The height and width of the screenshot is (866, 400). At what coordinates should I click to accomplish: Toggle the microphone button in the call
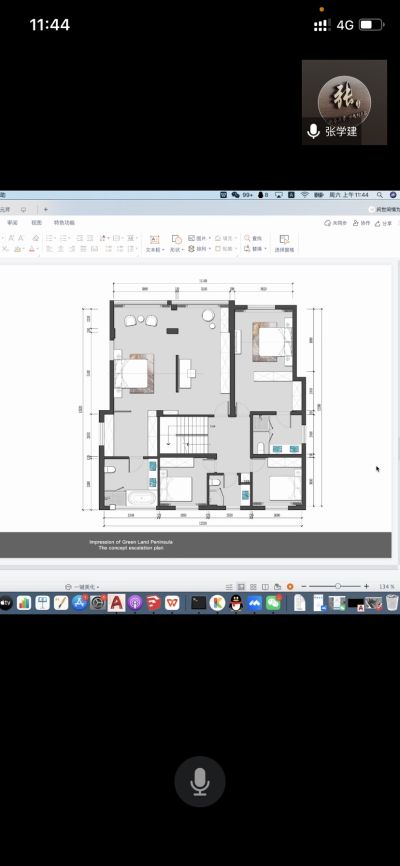point(200,781)
